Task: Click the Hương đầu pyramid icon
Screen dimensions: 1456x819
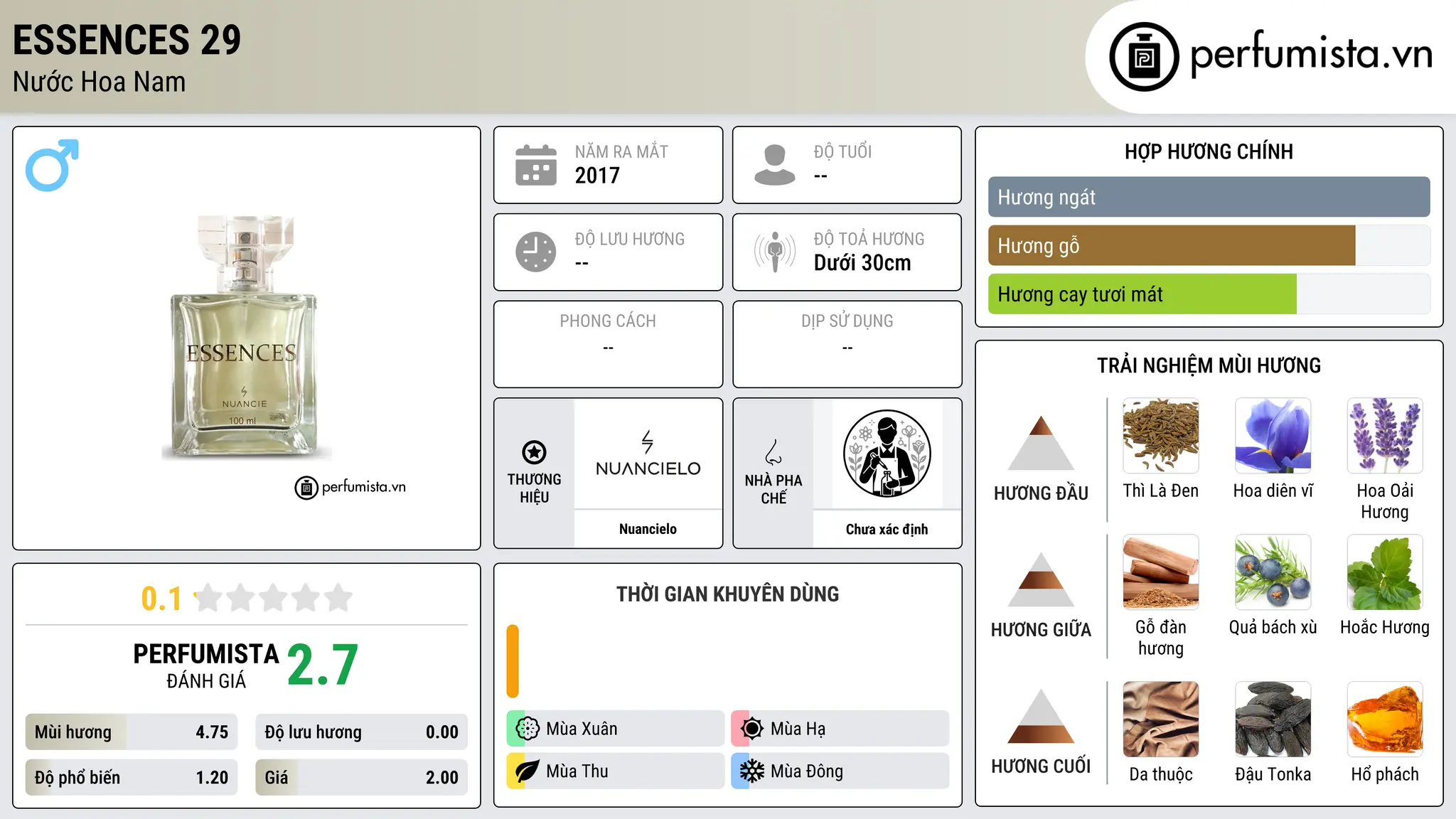Action: (x=1041, y=443)
